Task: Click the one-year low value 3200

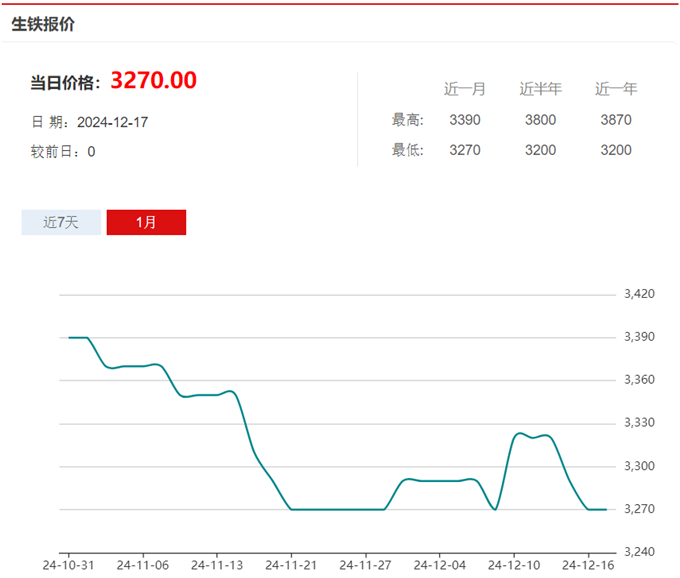Action: (x=616, y=150)
